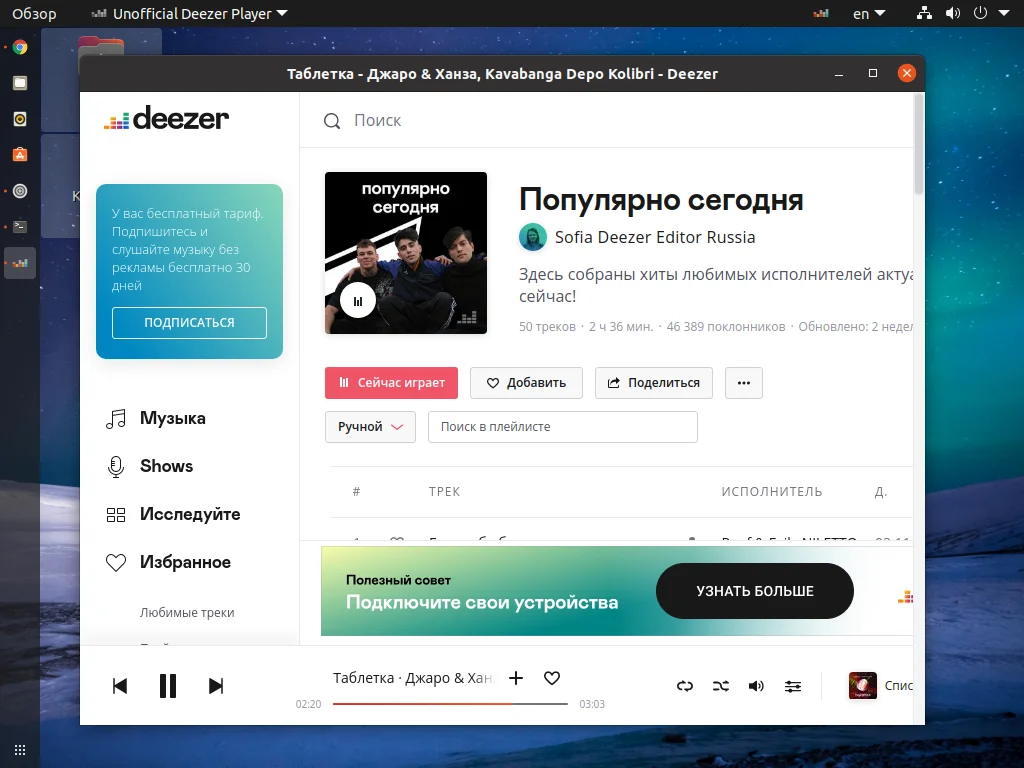
Task: Click the Deezer logo
Action: pos(167,118)
